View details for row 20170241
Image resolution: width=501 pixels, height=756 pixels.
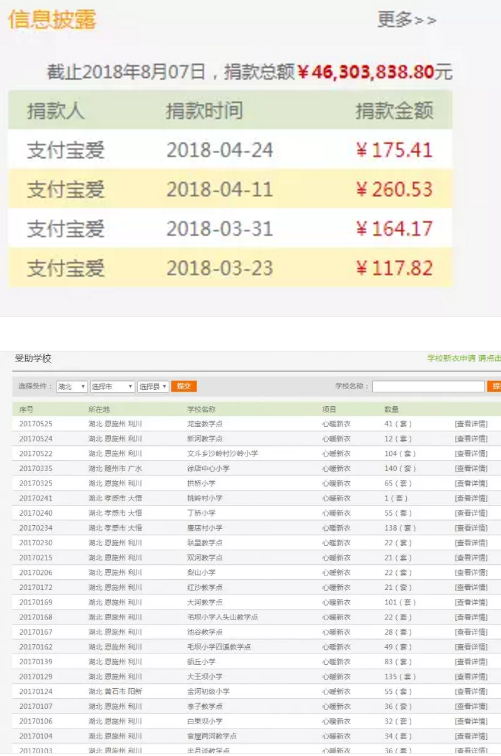[471, 498]
